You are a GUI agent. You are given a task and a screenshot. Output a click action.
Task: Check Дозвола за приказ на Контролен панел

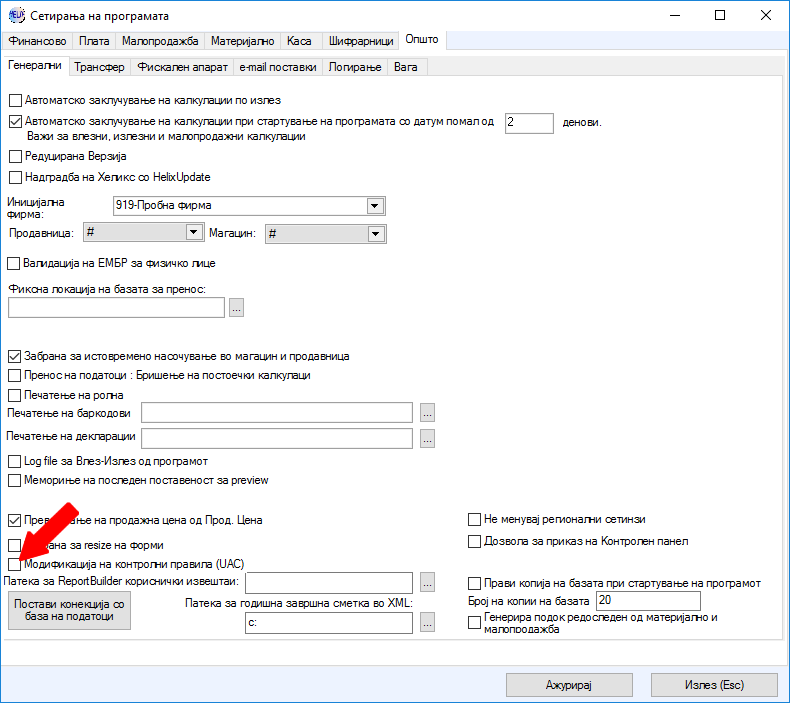coord(474,541)
